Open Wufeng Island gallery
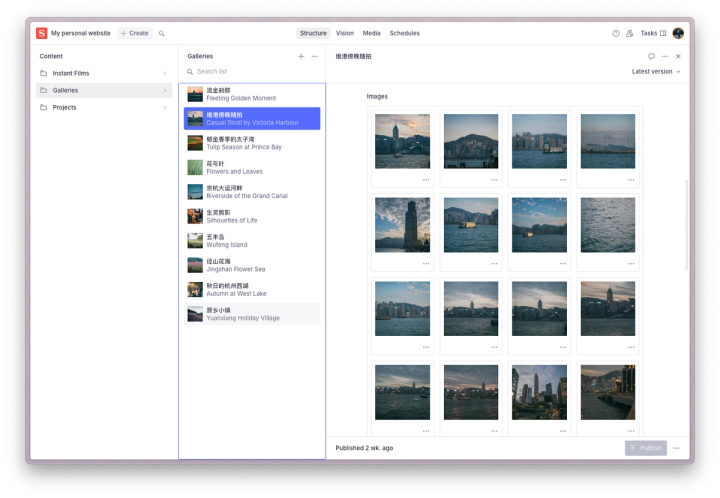Viewport: 720px width, 498px height. pyautogui.click(x=252, y=241)
